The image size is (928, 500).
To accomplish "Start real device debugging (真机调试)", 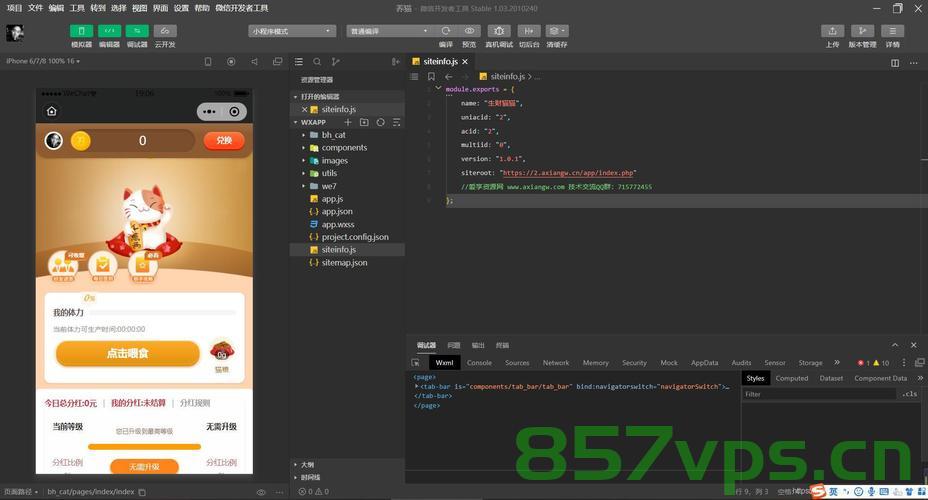I will [x=499, y=31].
